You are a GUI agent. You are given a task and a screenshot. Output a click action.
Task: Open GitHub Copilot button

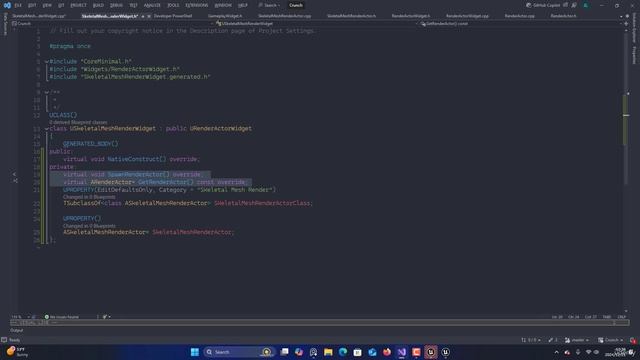tap(543, 5)
